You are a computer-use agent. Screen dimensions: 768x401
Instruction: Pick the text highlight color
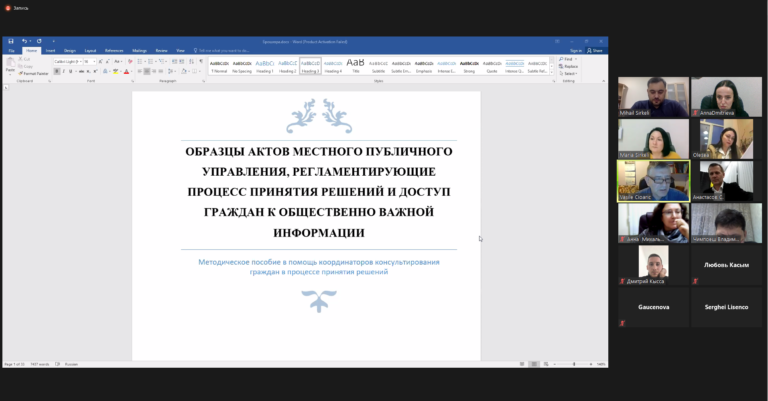tap(115, 71)
